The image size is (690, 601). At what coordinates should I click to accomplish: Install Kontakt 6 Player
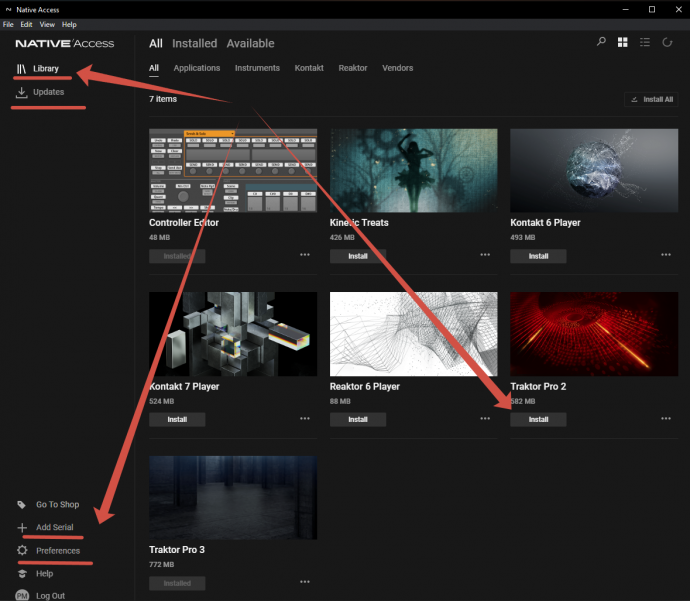point(538,256)
